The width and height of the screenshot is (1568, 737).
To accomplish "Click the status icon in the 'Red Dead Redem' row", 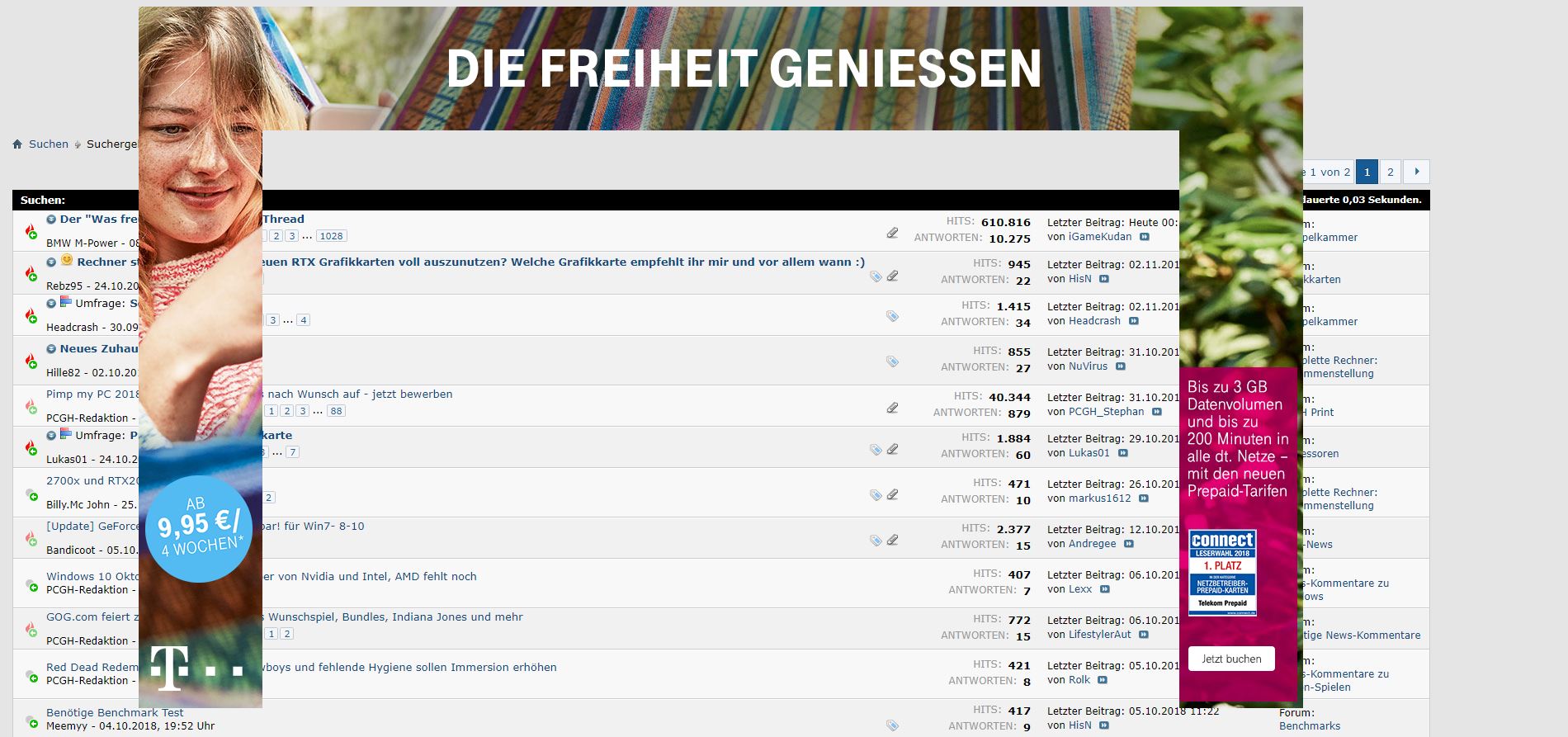I will [31, 675].
